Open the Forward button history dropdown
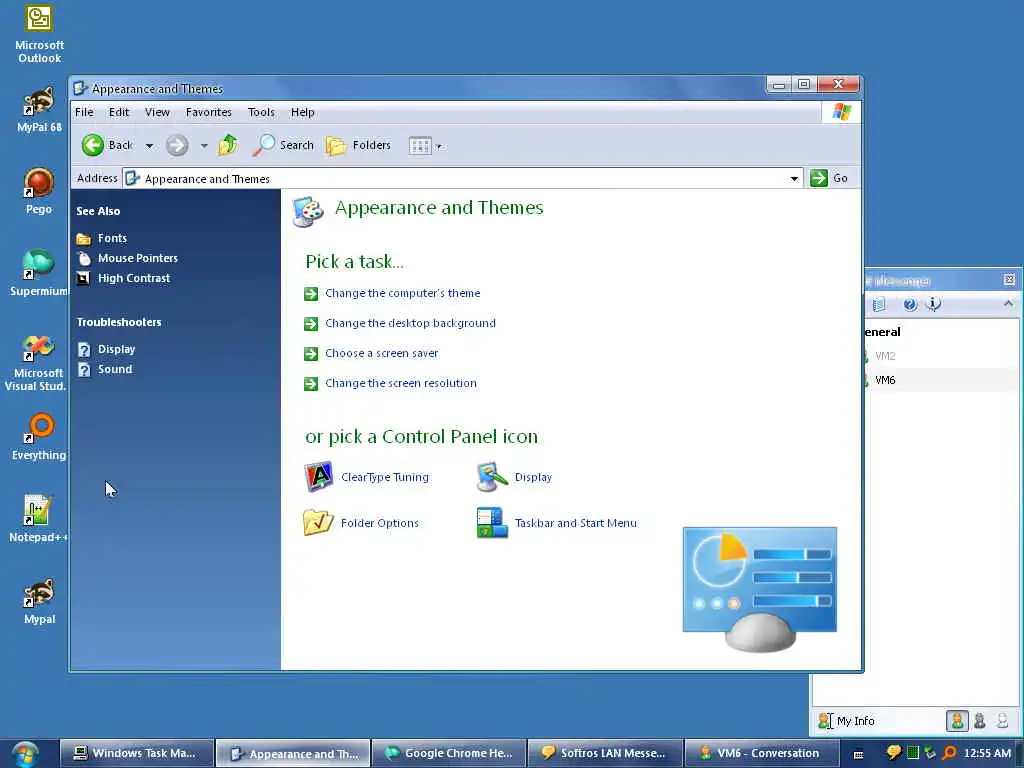The width and height of the screenshot is (1024, 768). (204, 146)
